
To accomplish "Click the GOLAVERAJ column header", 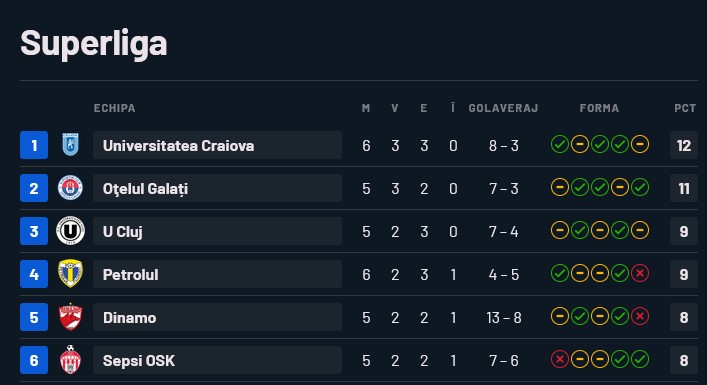I will click(x=503, y=108).
